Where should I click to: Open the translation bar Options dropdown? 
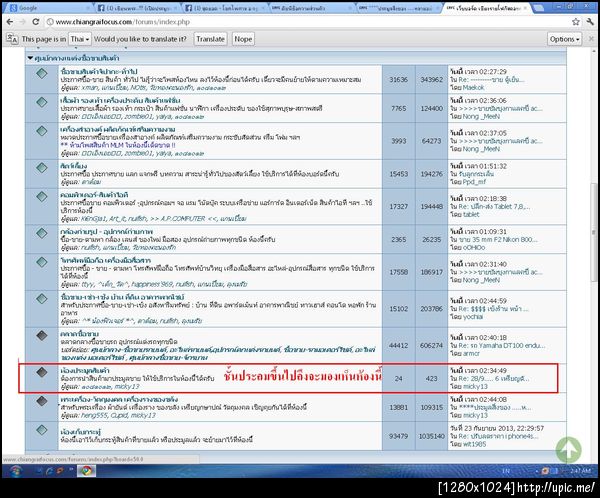pyautogui.click(x=564, y=39)
